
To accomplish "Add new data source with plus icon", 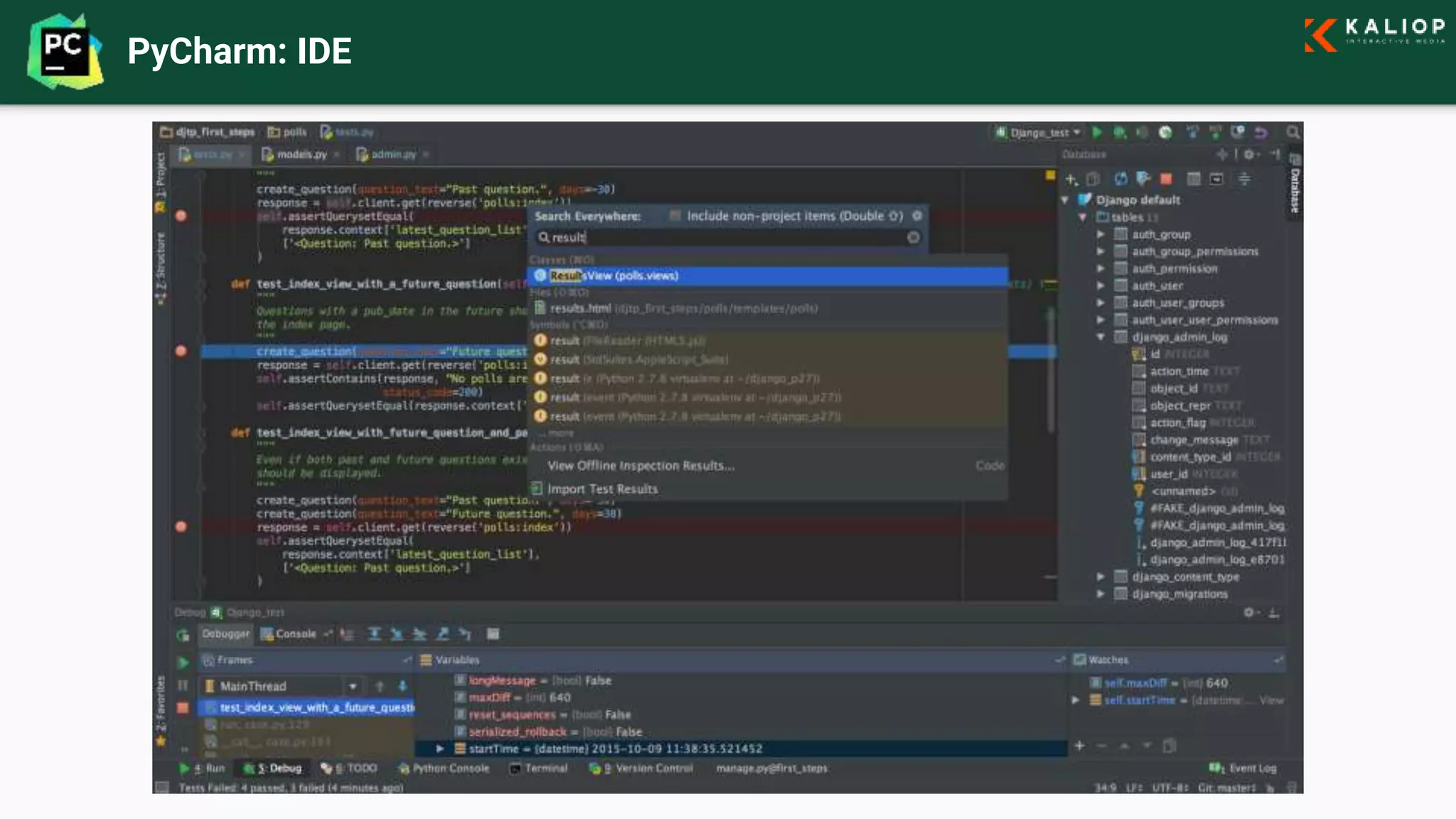I will click(x=1071, y=179).
